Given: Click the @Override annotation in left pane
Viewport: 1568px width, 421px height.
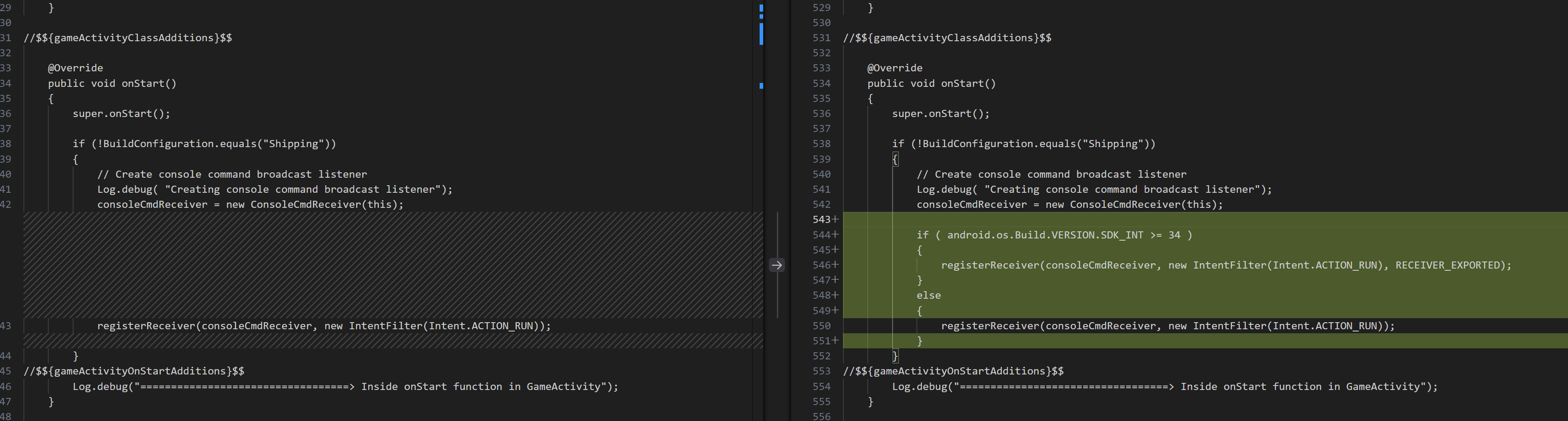Looking at the screenshot, I should coord(75,68).
